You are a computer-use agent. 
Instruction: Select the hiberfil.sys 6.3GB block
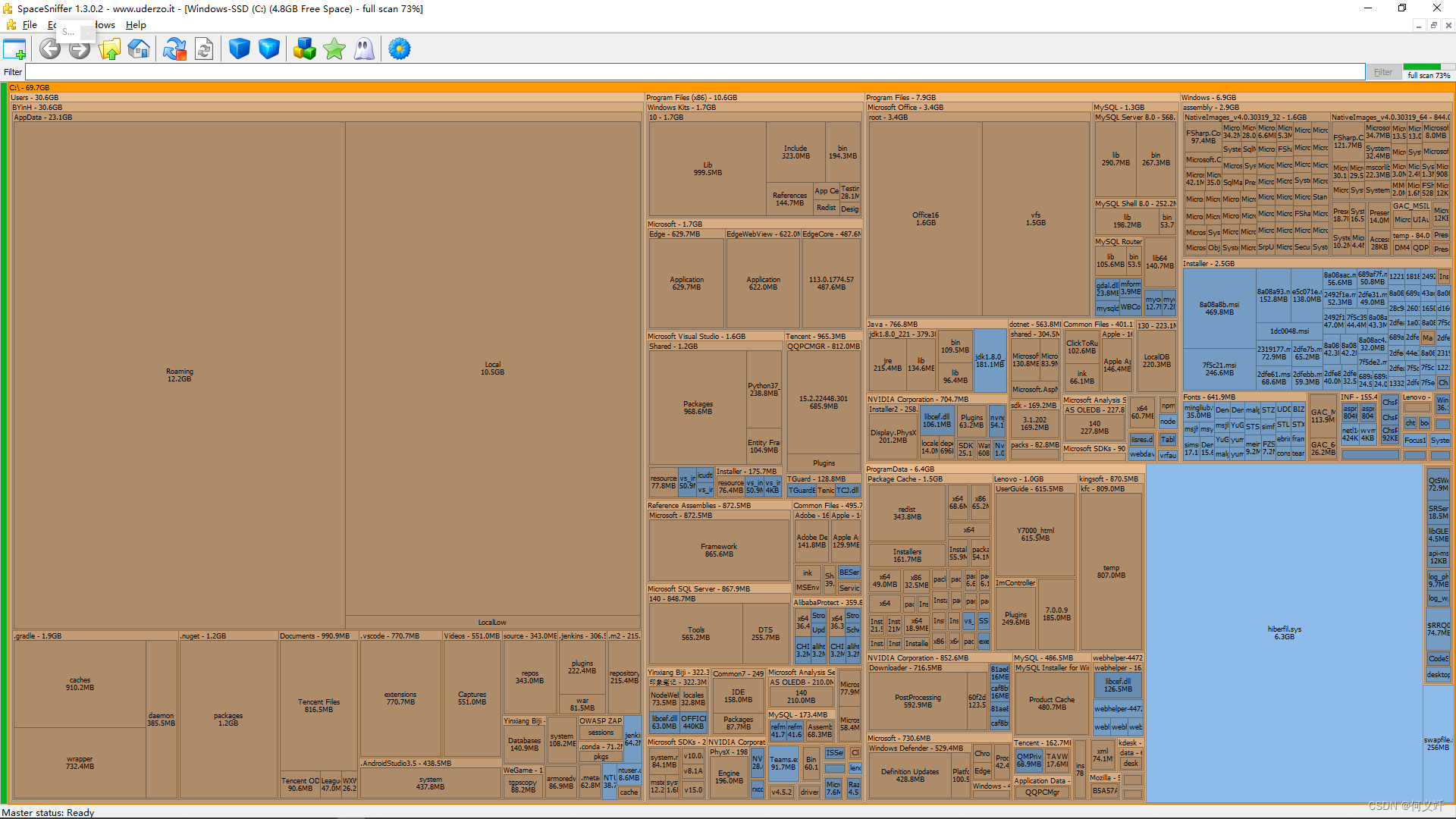coord(1283,632)
